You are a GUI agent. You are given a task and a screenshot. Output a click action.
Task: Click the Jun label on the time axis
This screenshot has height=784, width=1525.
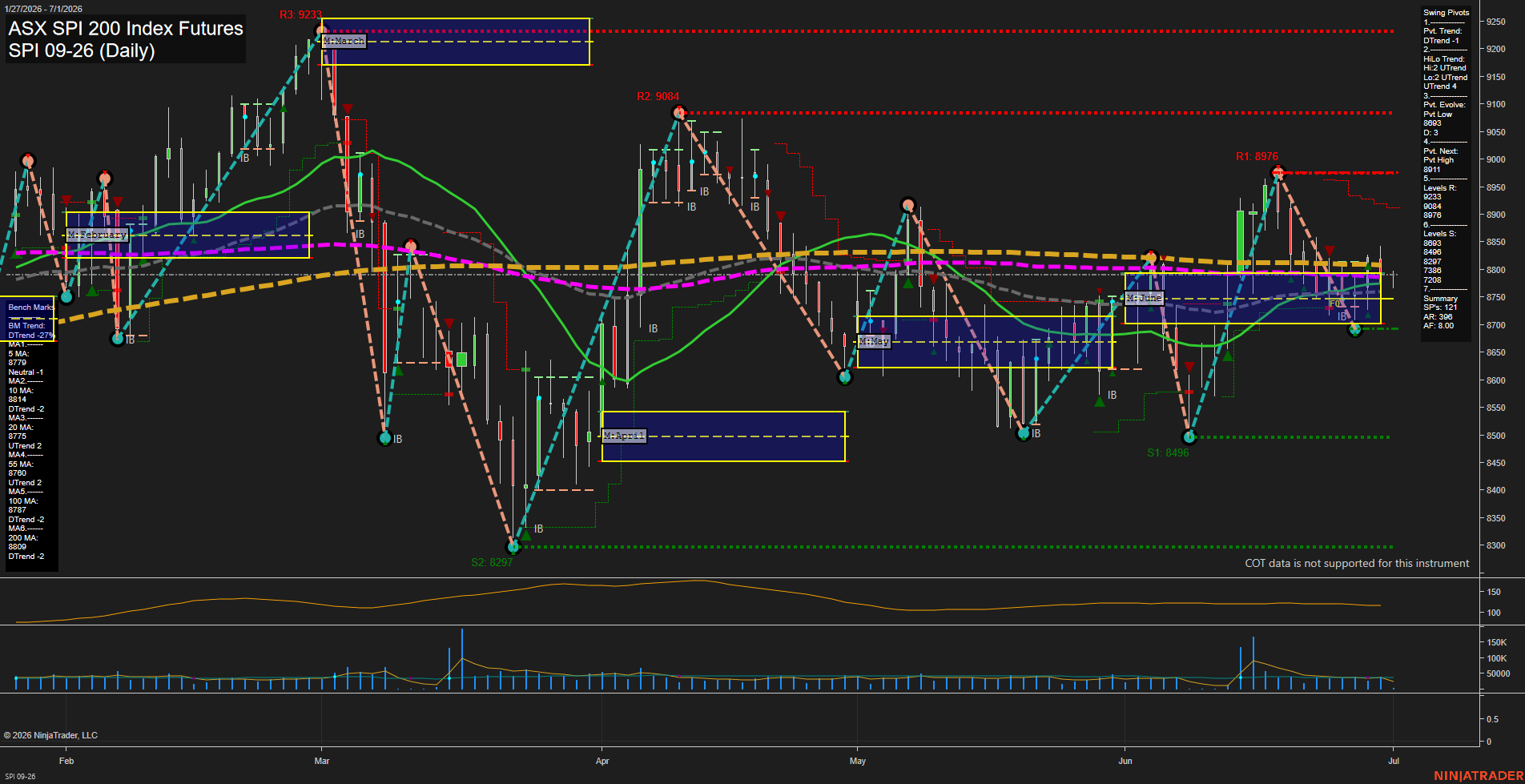tap(1125, 761)
